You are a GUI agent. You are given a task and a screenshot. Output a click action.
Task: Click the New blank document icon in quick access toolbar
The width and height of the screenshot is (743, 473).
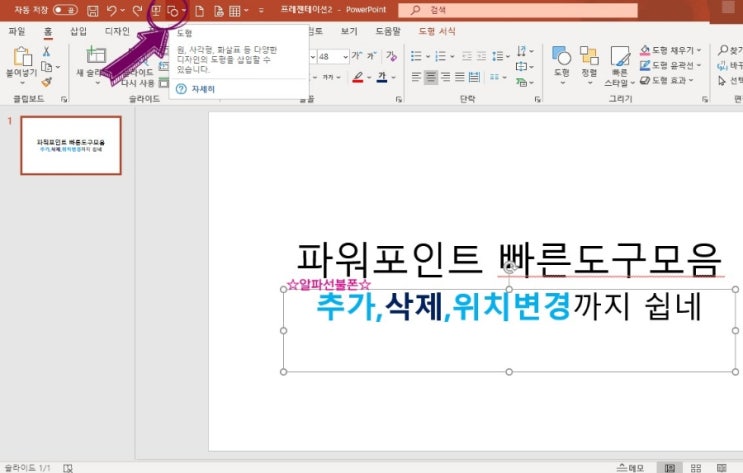(x=199, y=11)
